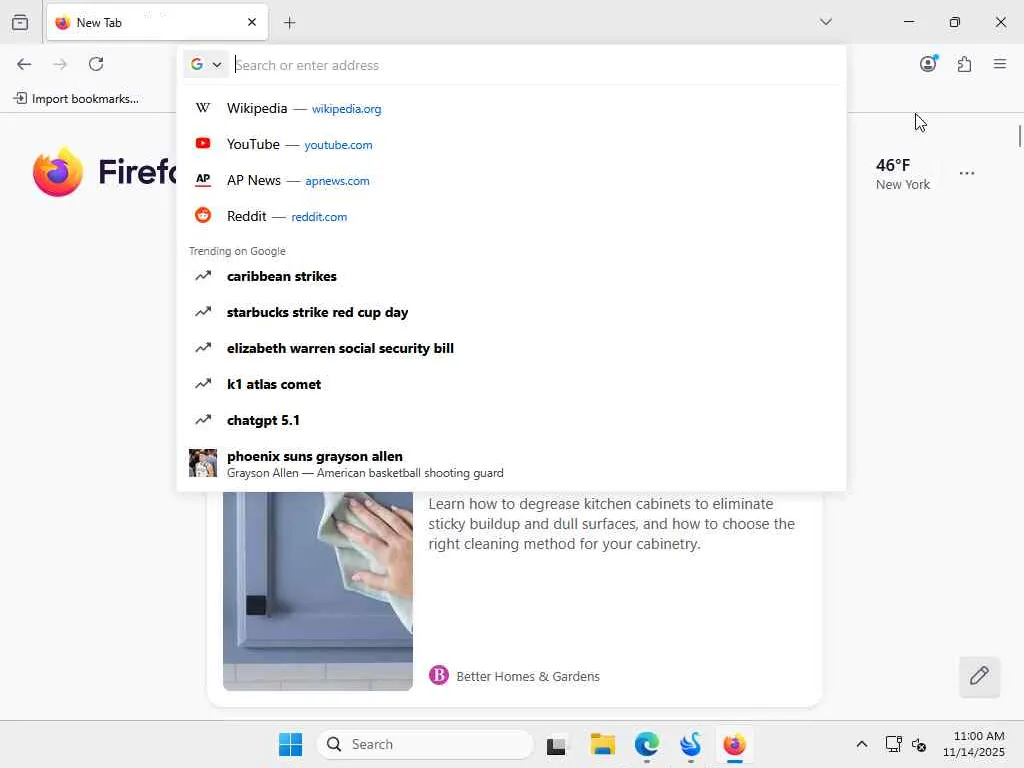
Task: Open the Better Homes & Gardens source link
Action: coord(514,676)
